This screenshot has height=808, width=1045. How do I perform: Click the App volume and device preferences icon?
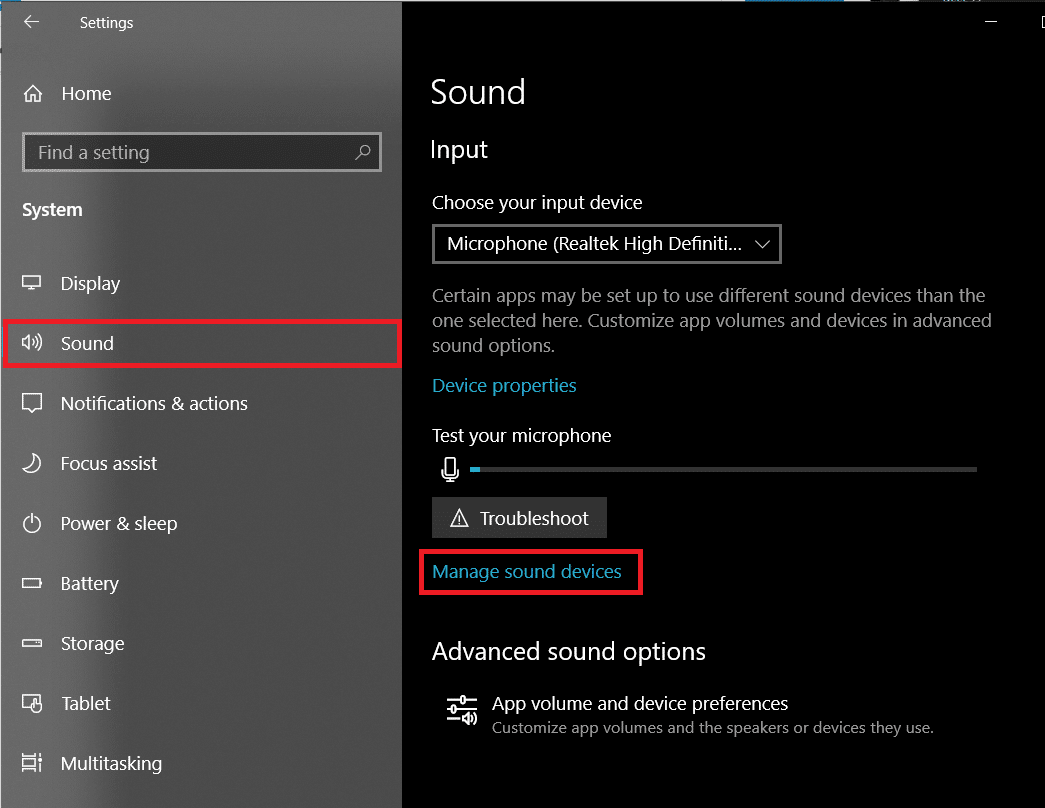[x=462, y=710]
